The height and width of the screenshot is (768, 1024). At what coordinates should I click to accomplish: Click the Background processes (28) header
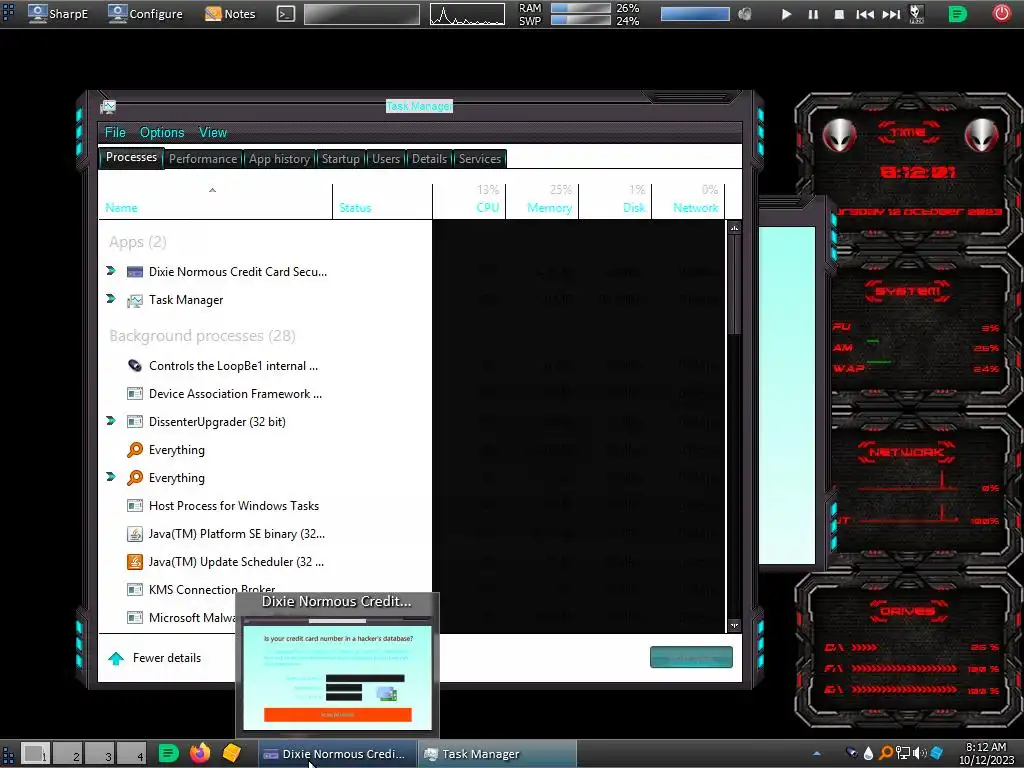click(x=202, y=336)
